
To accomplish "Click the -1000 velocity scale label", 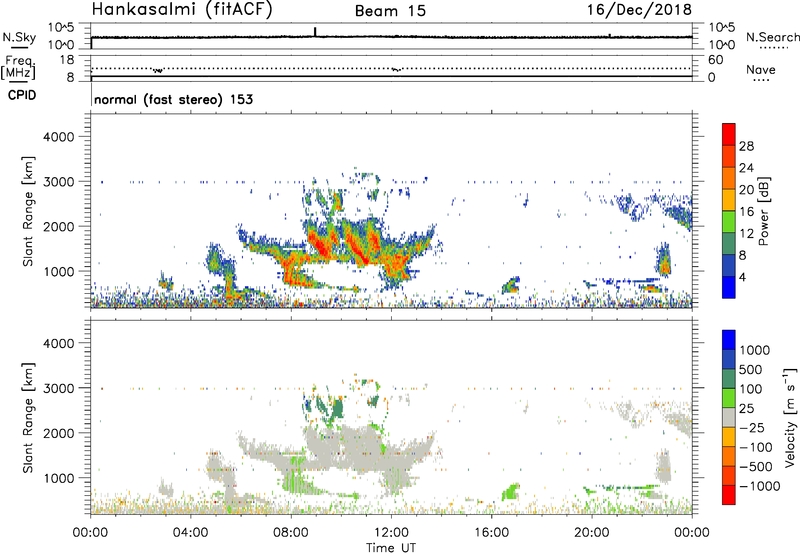I will (x=760, y=486).
